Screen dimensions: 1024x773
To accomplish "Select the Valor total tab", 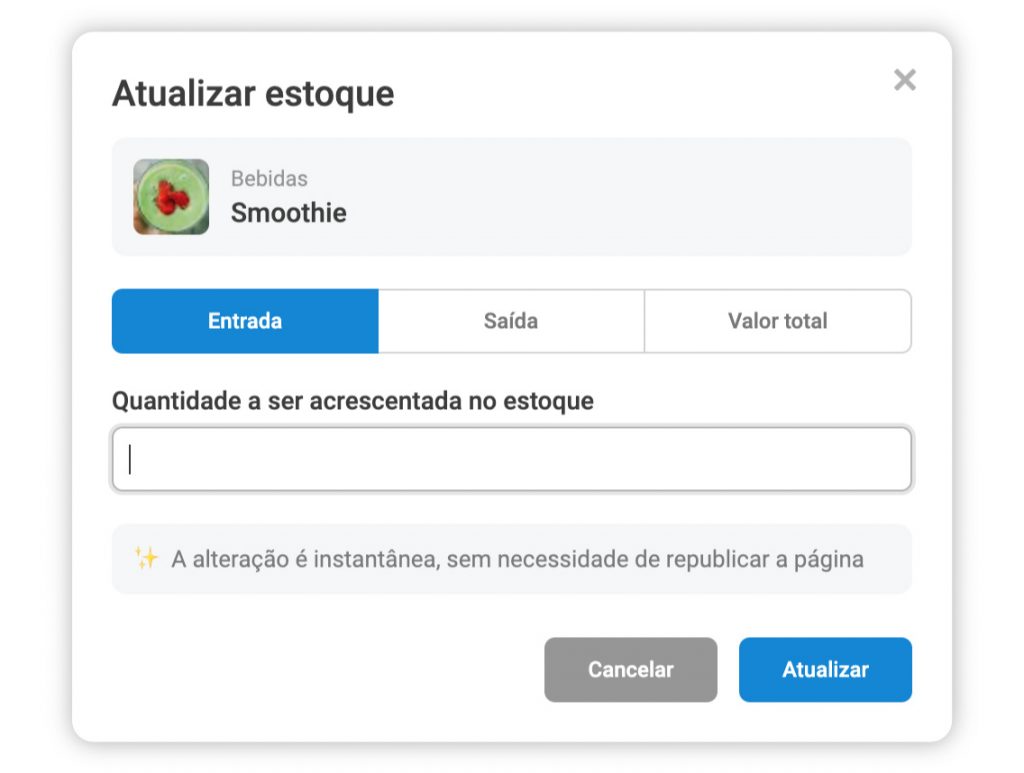I will 778,321.
